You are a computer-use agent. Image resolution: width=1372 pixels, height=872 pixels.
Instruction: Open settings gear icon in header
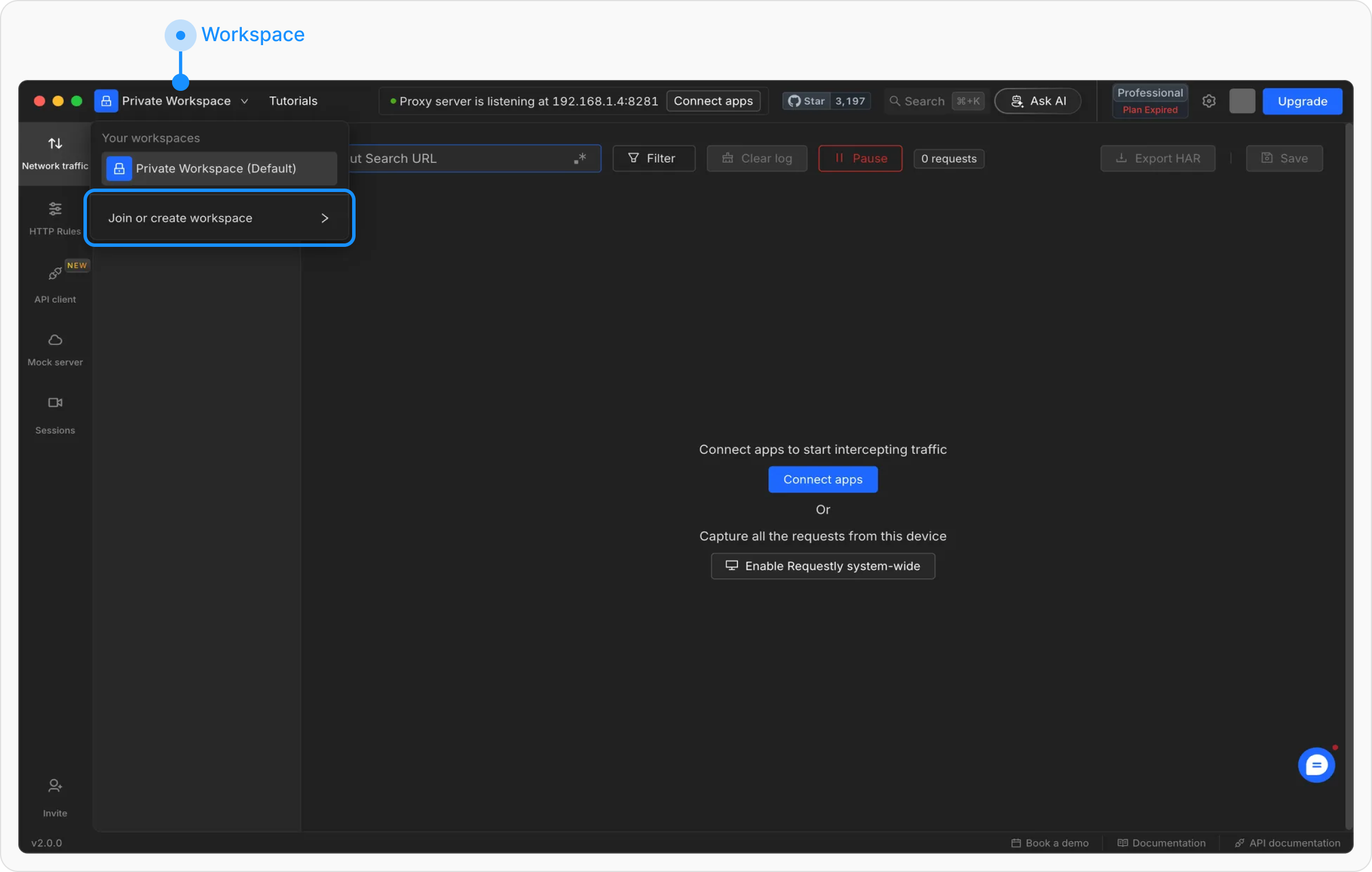pos(1209,101)
